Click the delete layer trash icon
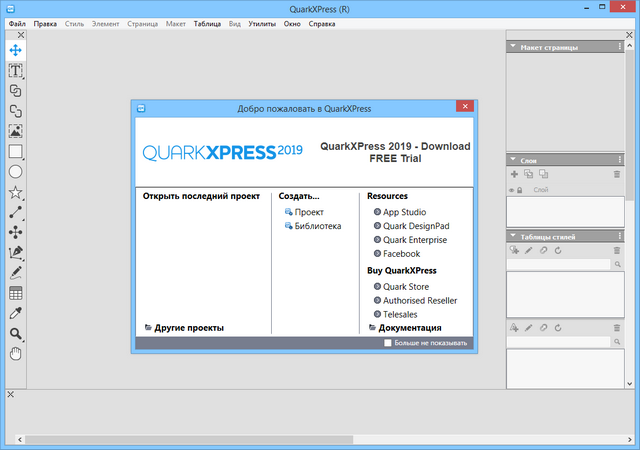Viewport: 640px width, 450px height. tap(616, 174)
